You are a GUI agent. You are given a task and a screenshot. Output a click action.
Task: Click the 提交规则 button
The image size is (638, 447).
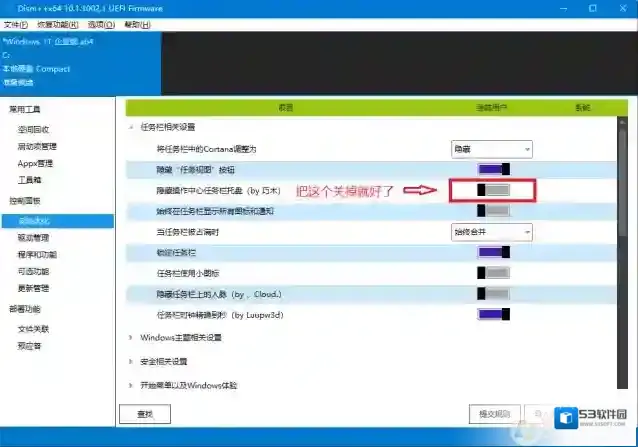pos(493,413)
